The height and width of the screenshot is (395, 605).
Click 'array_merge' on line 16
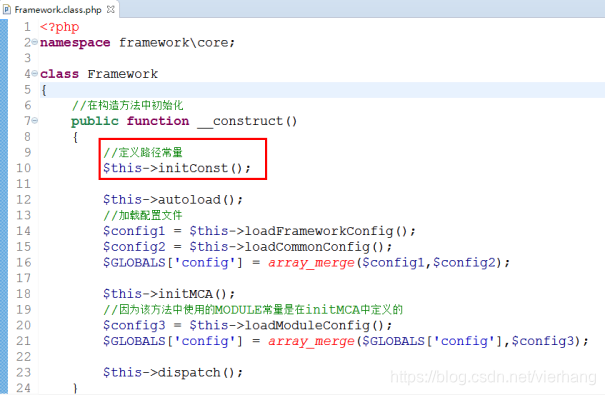click(311, 263)
